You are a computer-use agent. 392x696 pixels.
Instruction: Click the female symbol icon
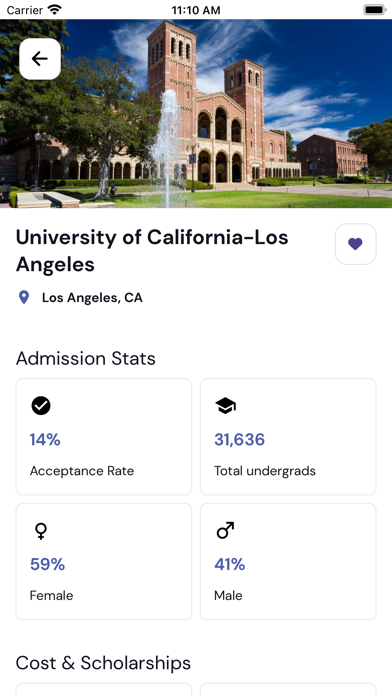[x=41, y=530]
